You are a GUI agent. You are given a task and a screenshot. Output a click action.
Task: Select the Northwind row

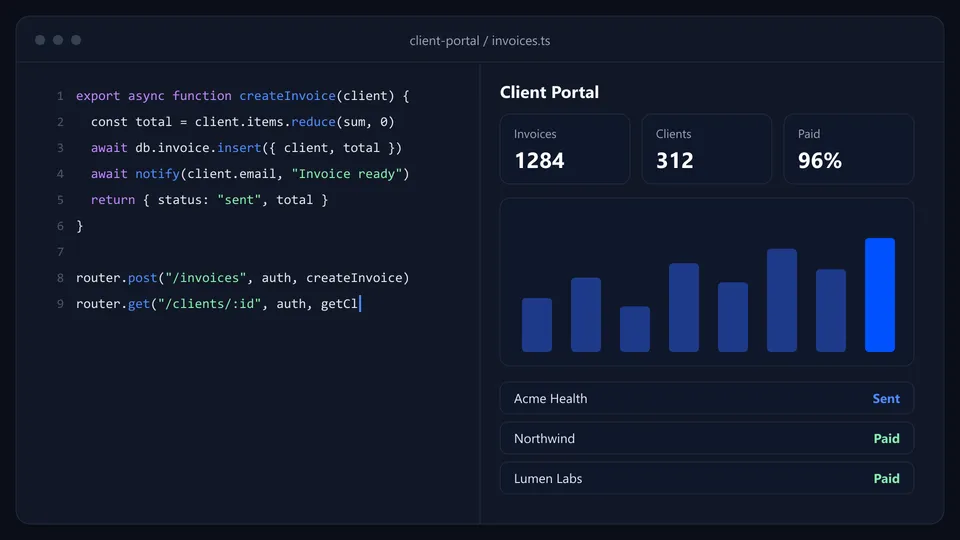(x=707, y=438)
